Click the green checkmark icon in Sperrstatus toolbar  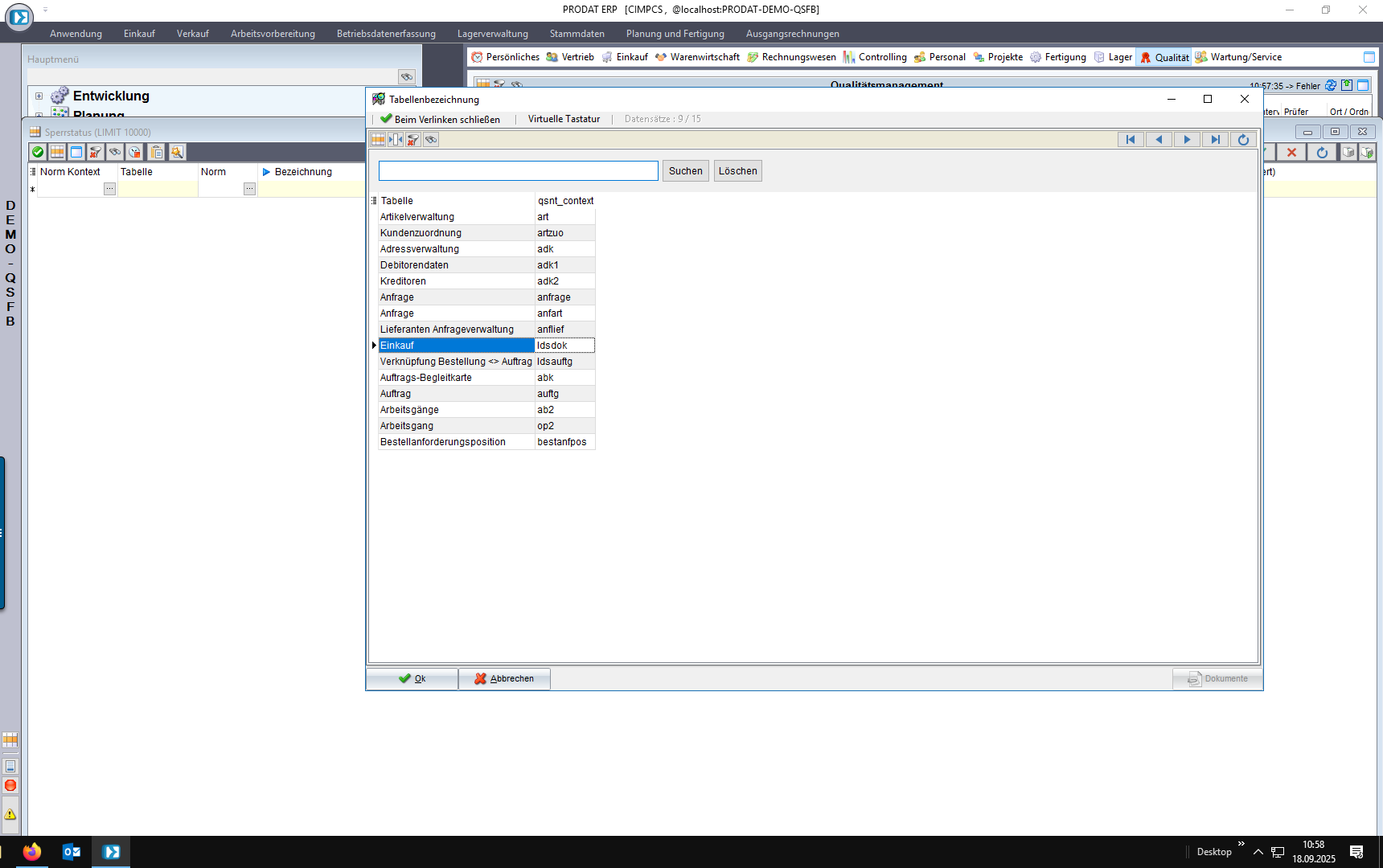point(38,152)
